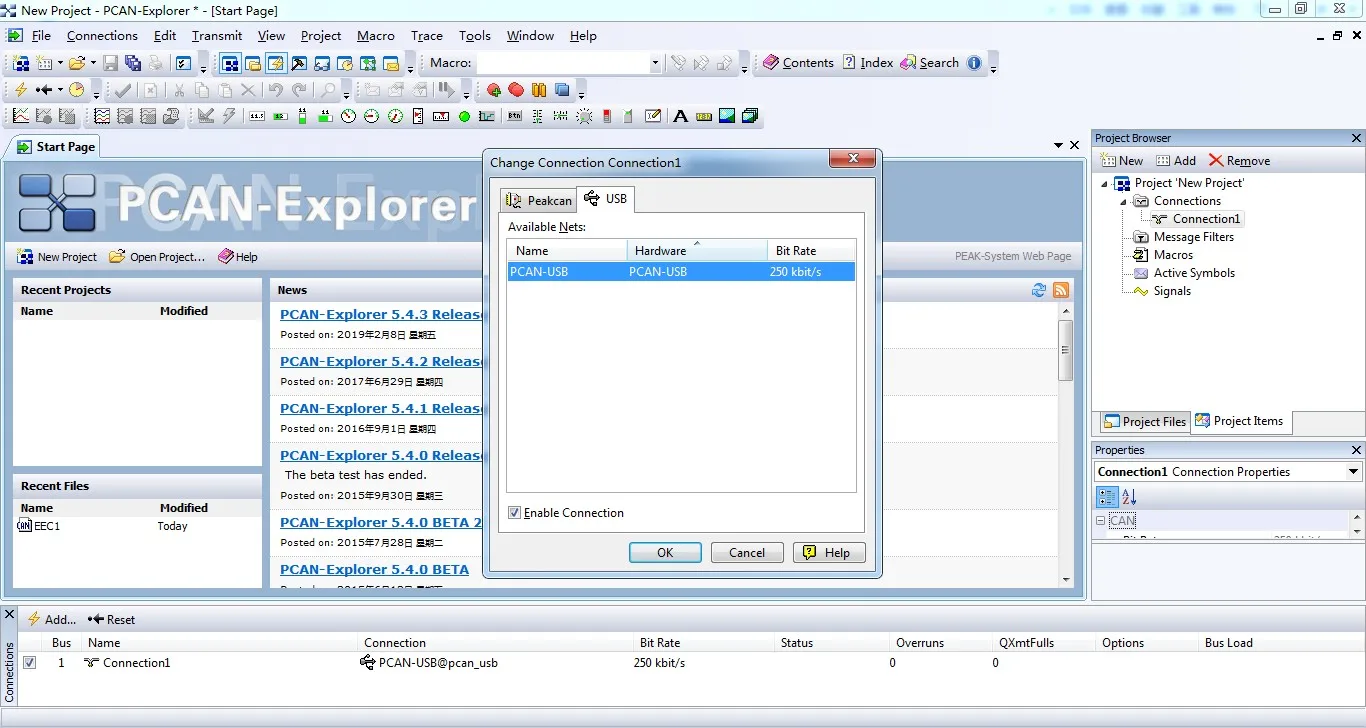This screenshot has width=1366, height=728.
Task: Click the Save floppy disk icon
Action: pos(110,63)
